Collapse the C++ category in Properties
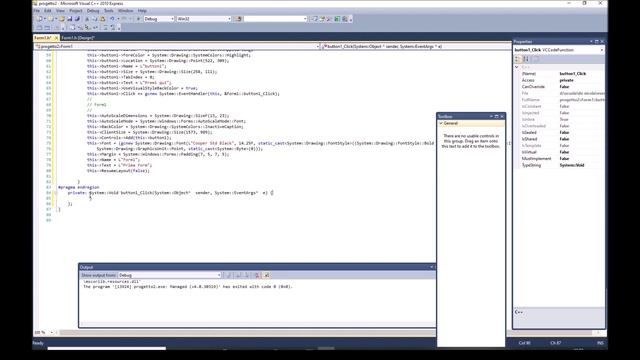Viewport: 640px width, 360px height. click(x=517, y=67)
